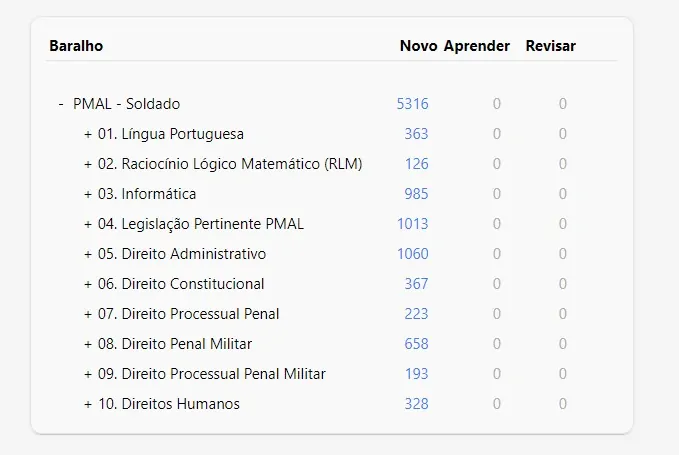679x455 pixels.
Task: Open the 01. Língua Portuguesa deck
Action: 171,134
